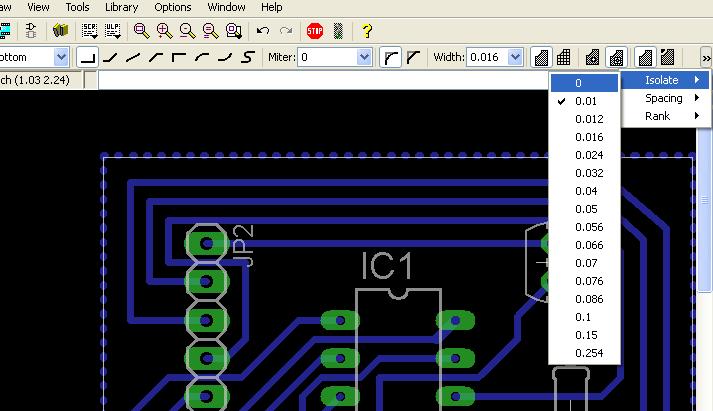Select the first curved-arc wire bend style

click(202, 57)
